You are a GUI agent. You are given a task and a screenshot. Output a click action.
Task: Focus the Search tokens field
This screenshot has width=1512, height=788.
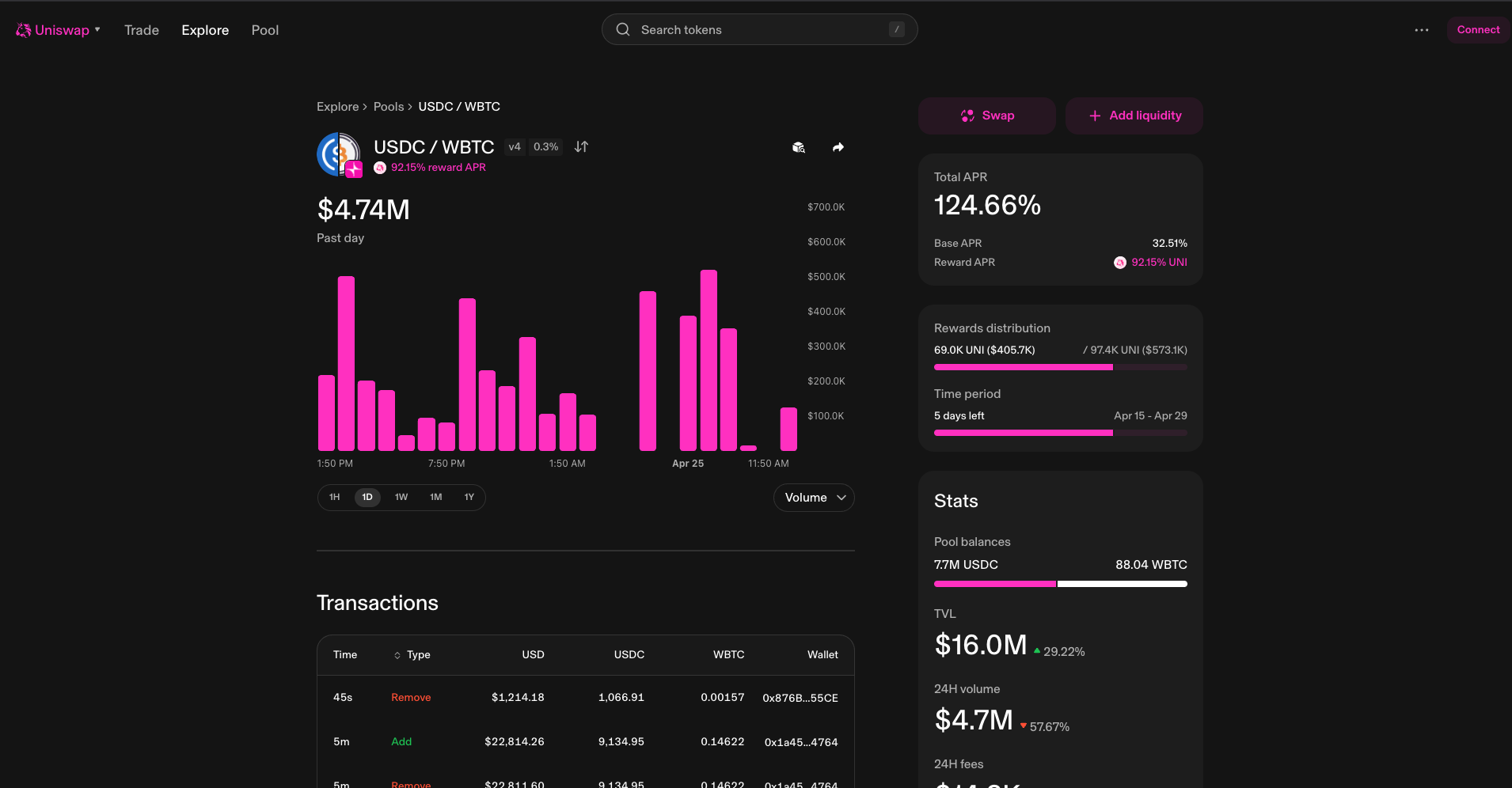coord(759,29)
